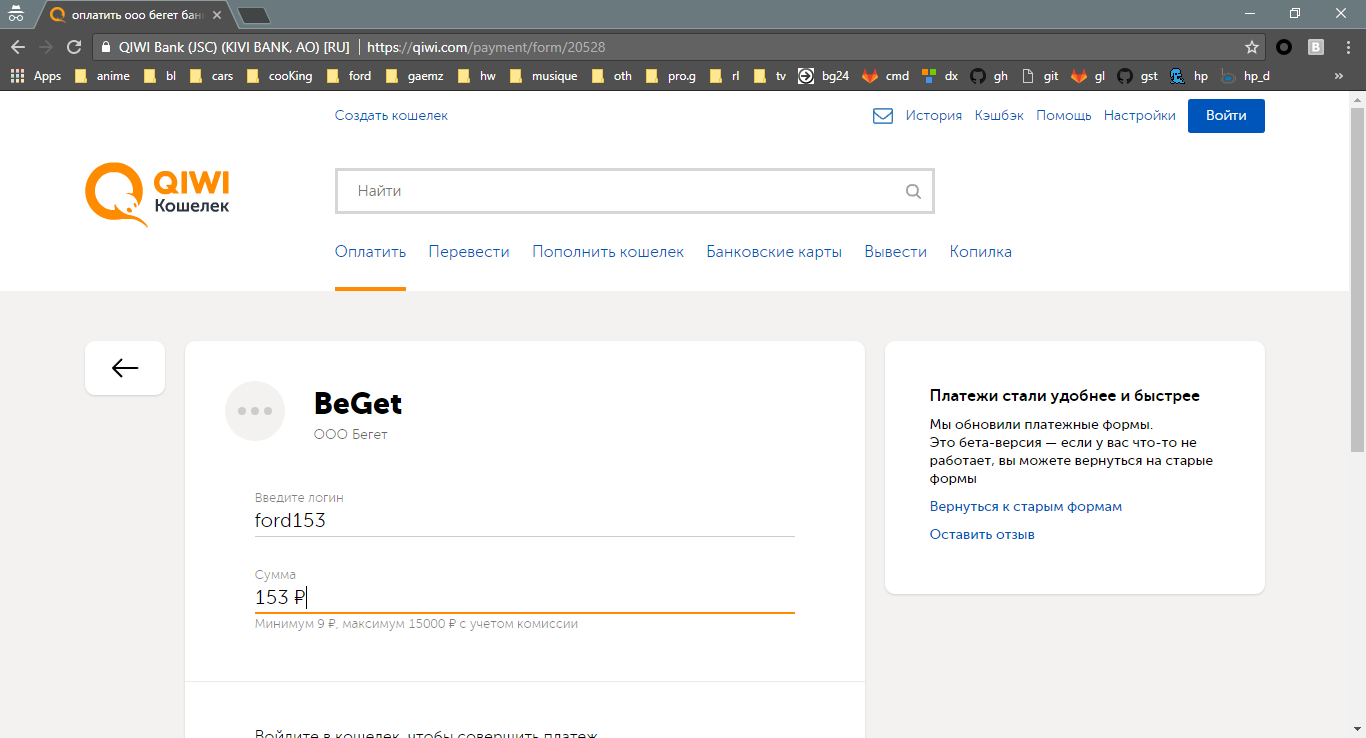This screenshot has height=738, width=1366.
Task: Bookmark page with star icon
Action: click(1252, 47)
